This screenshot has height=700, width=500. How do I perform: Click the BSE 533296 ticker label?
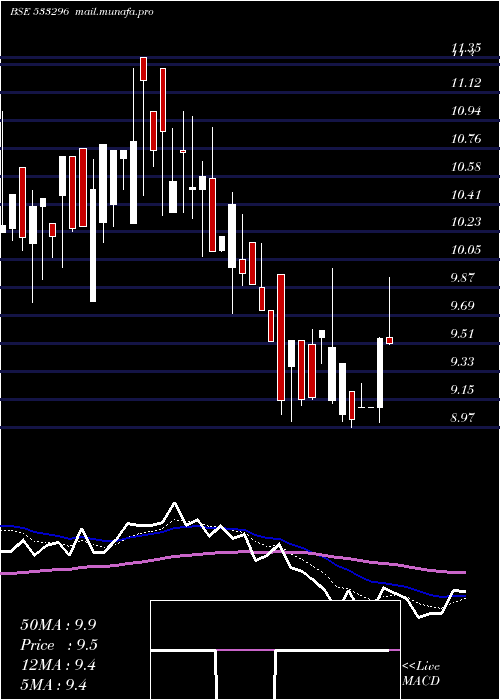click(x=39, y=12)
